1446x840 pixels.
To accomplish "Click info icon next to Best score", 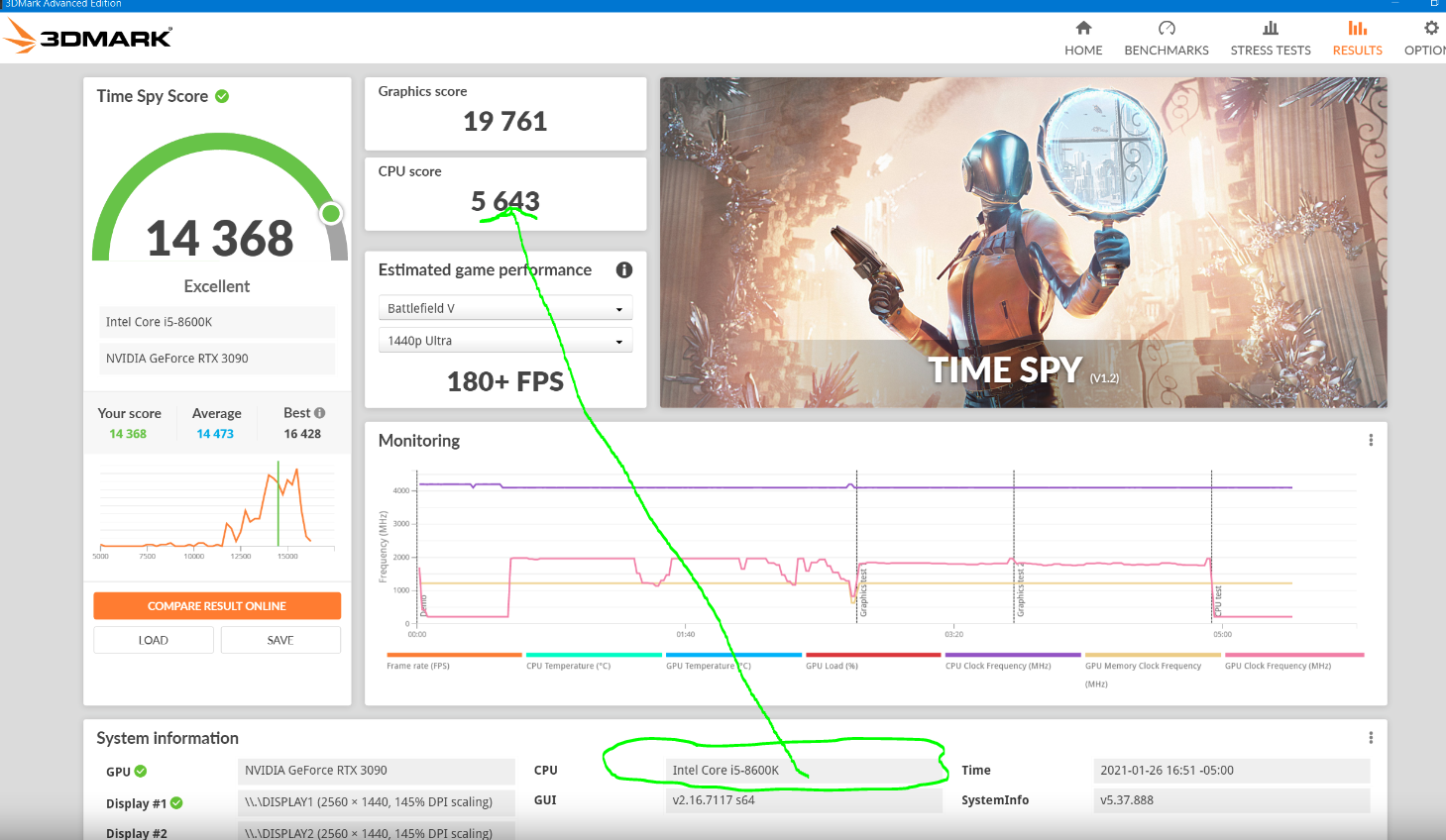I will point(319,413).
